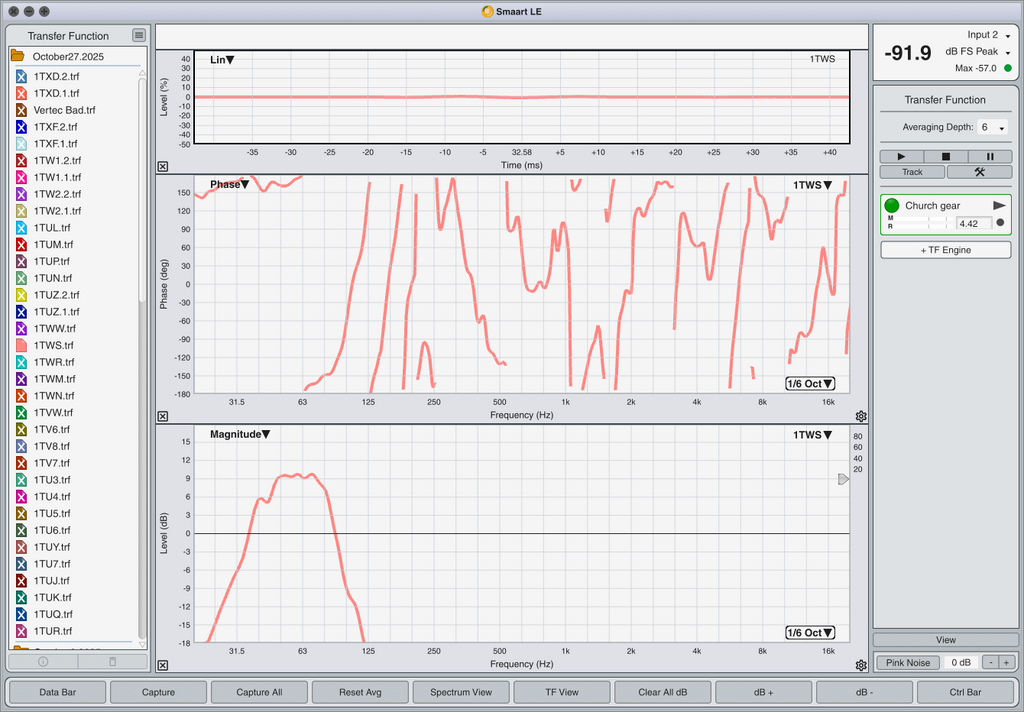Switch to Spectrum View

(461, 692)
